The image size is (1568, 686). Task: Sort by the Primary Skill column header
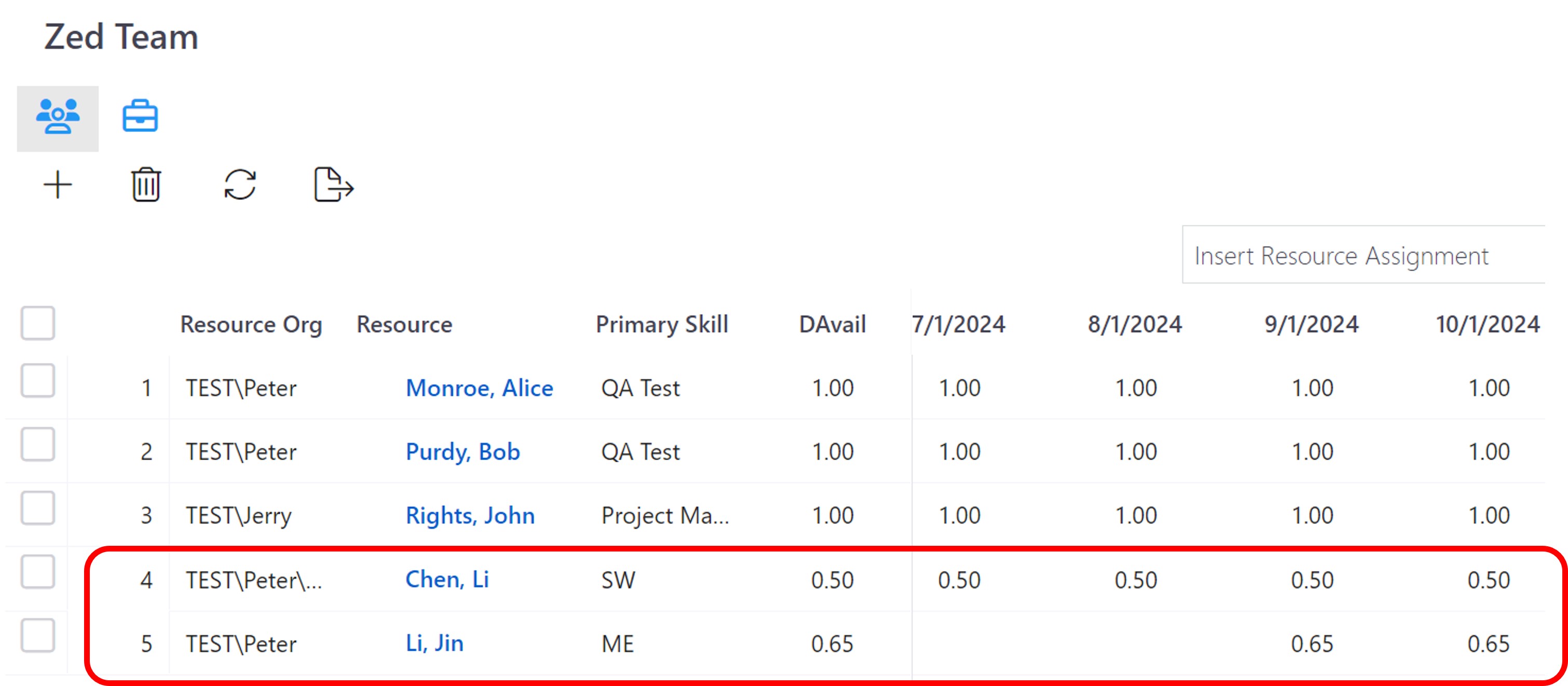pos(662,324)
